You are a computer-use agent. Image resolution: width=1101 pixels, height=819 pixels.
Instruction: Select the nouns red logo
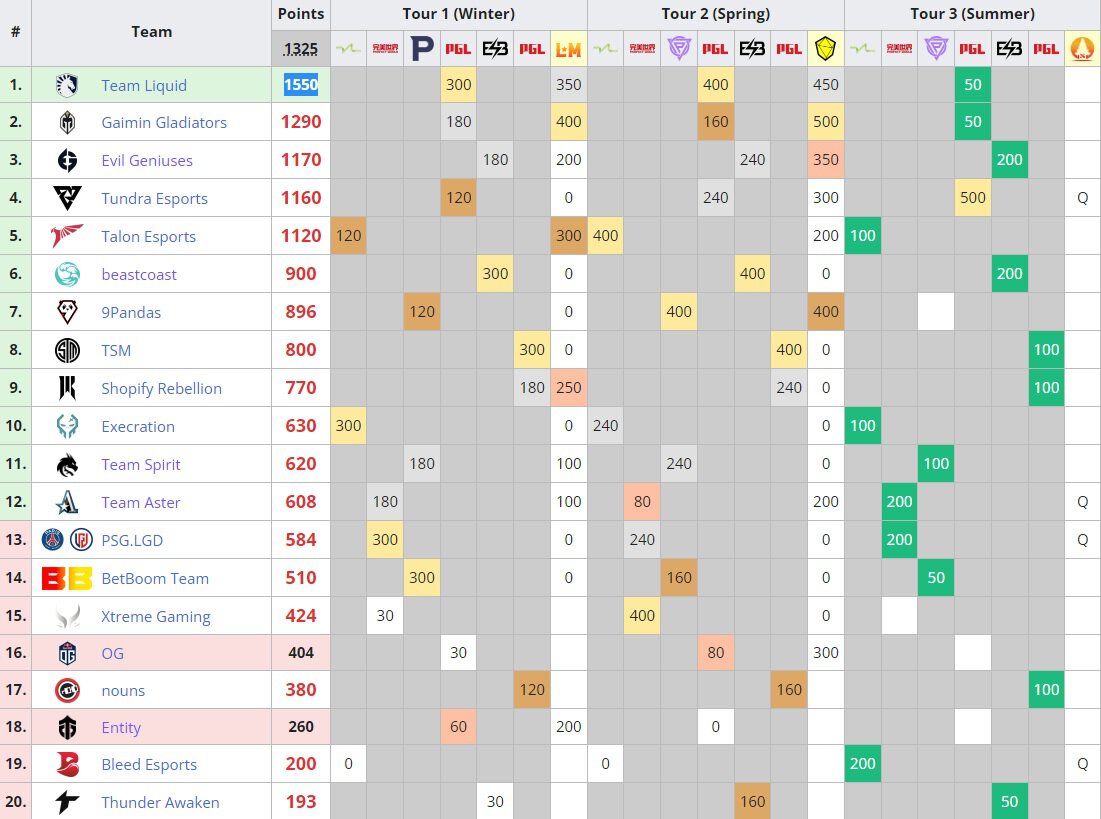[67, 690]
